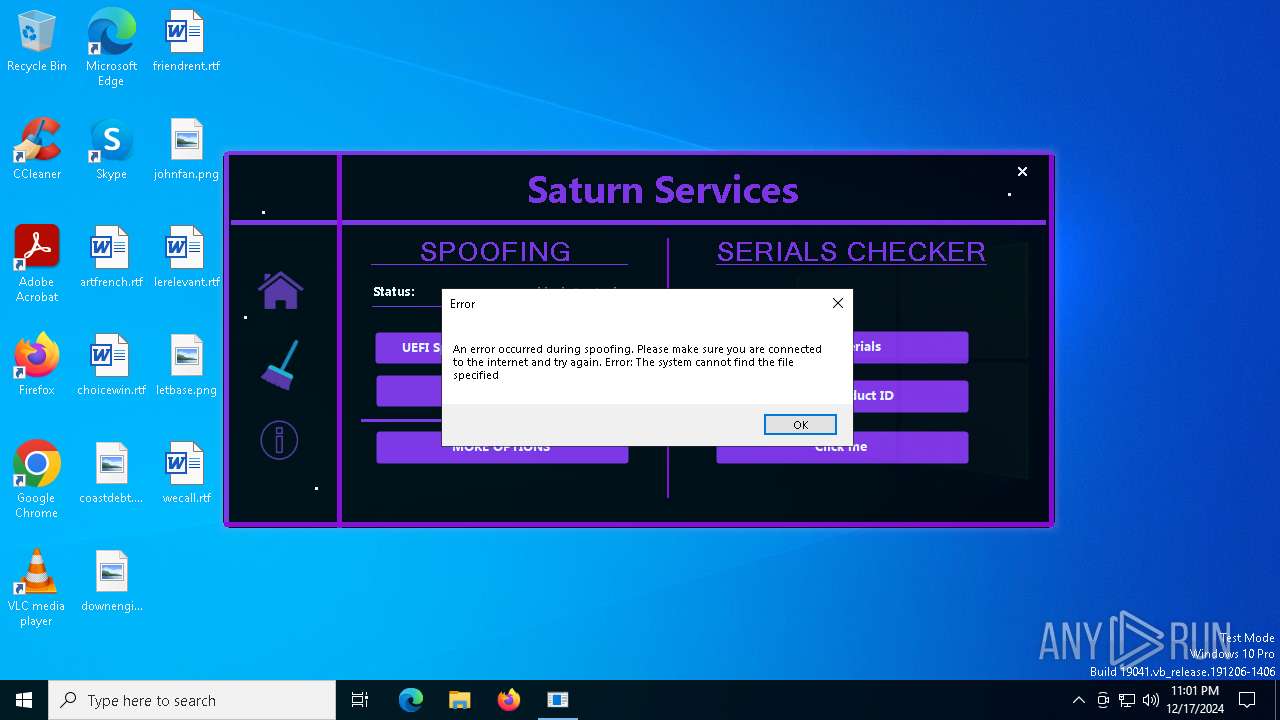Close the Saturn Services window

pos(1022,172)
